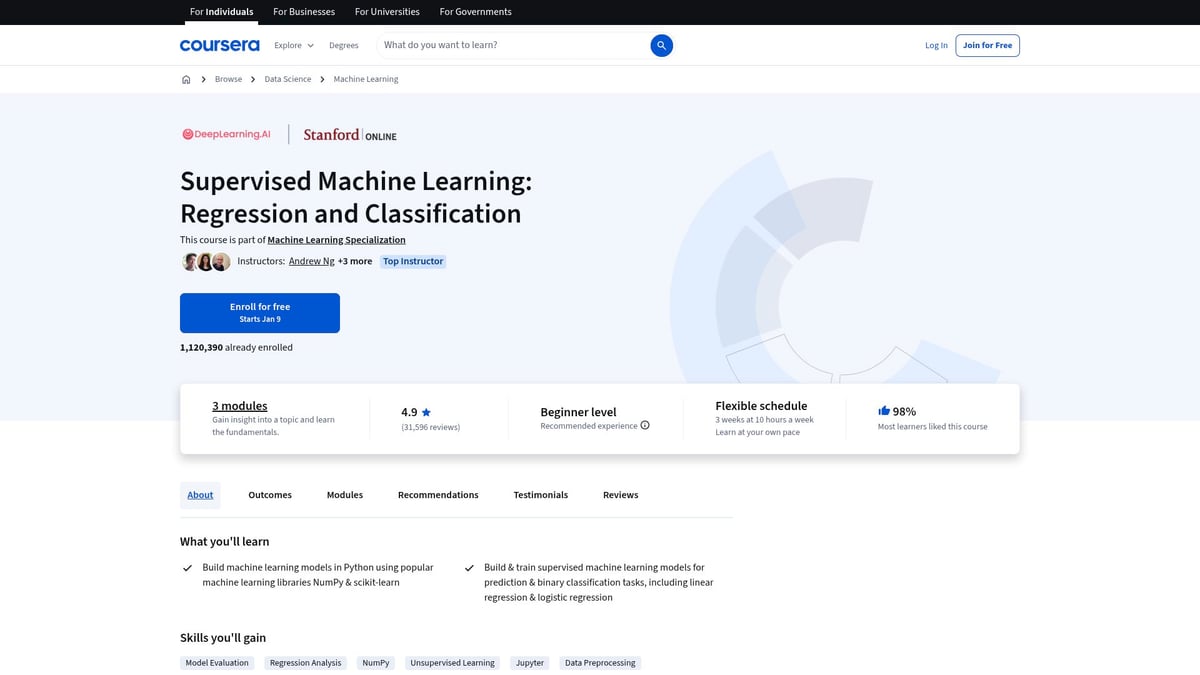Click the thumbs-up 98% icon
The width and height of the screenshot is (1200, 675).
(x=884, y=411)
